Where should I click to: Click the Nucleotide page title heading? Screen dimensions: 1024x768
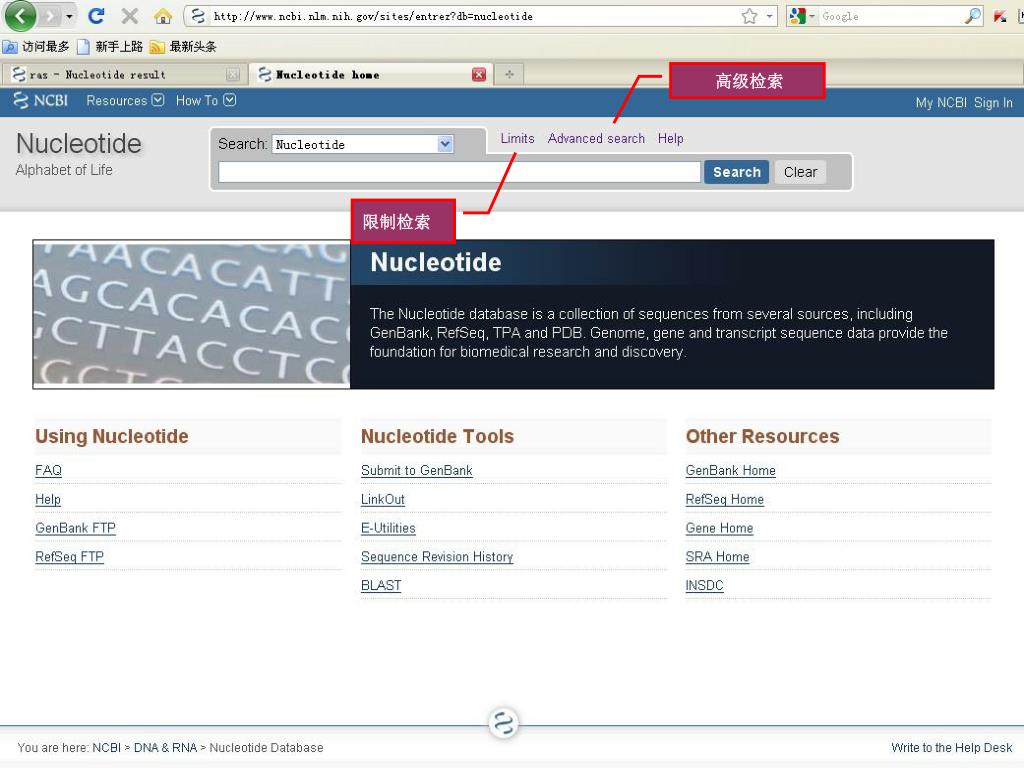point(78,144)
